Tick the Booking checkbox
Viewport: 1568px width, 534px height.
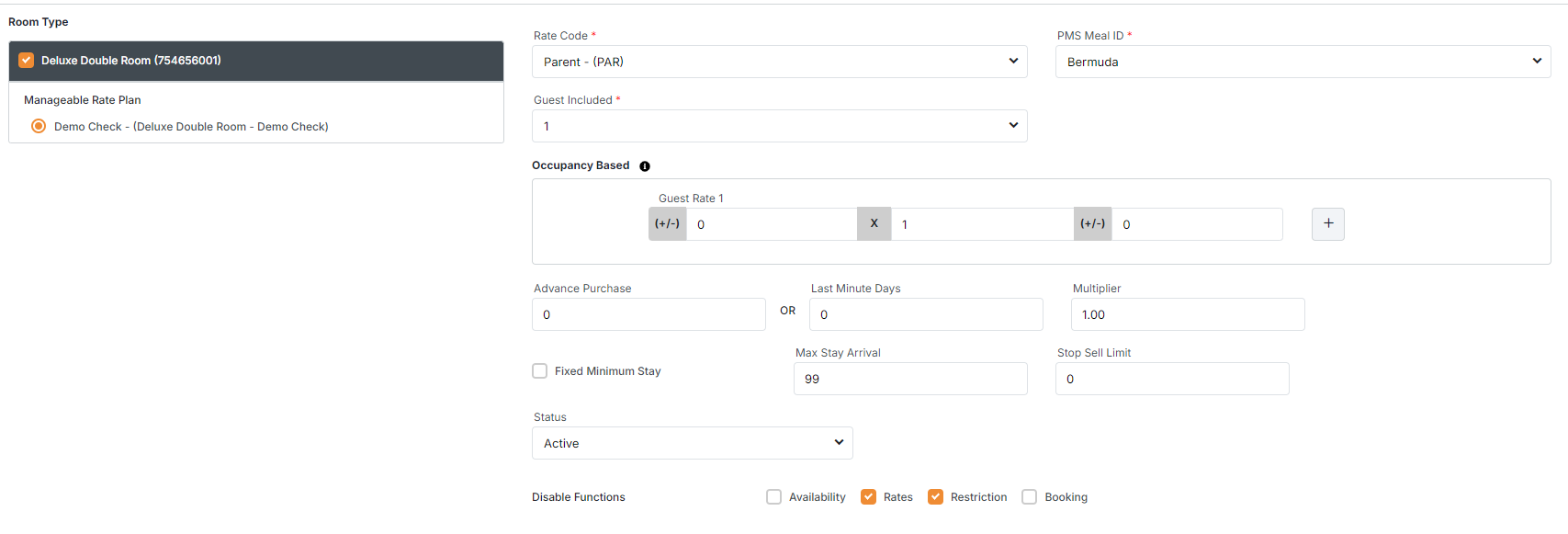pos(1030,497)
